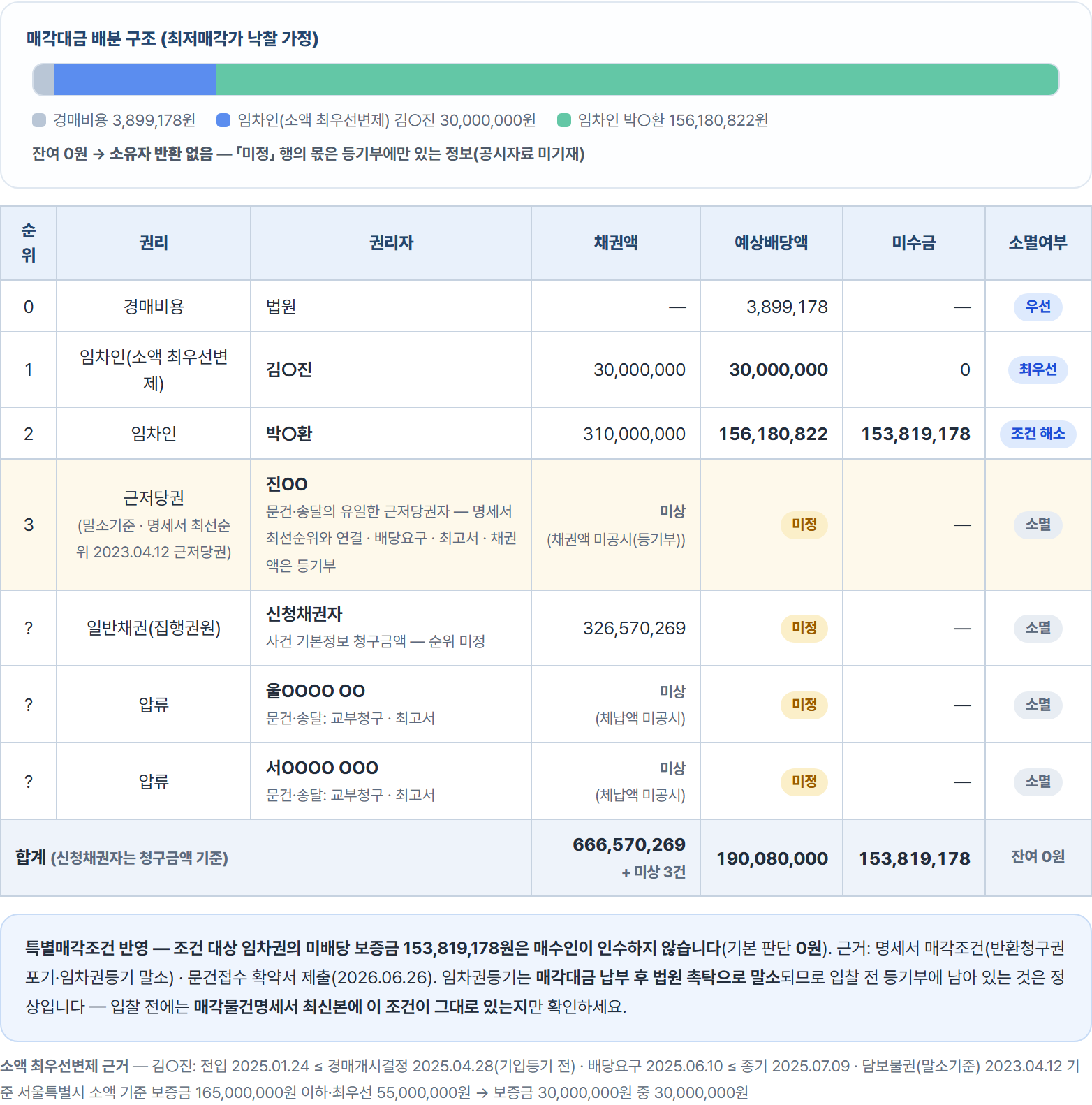
Task: Click the 울OOOO OO name
Action: (x=316, y=691)
